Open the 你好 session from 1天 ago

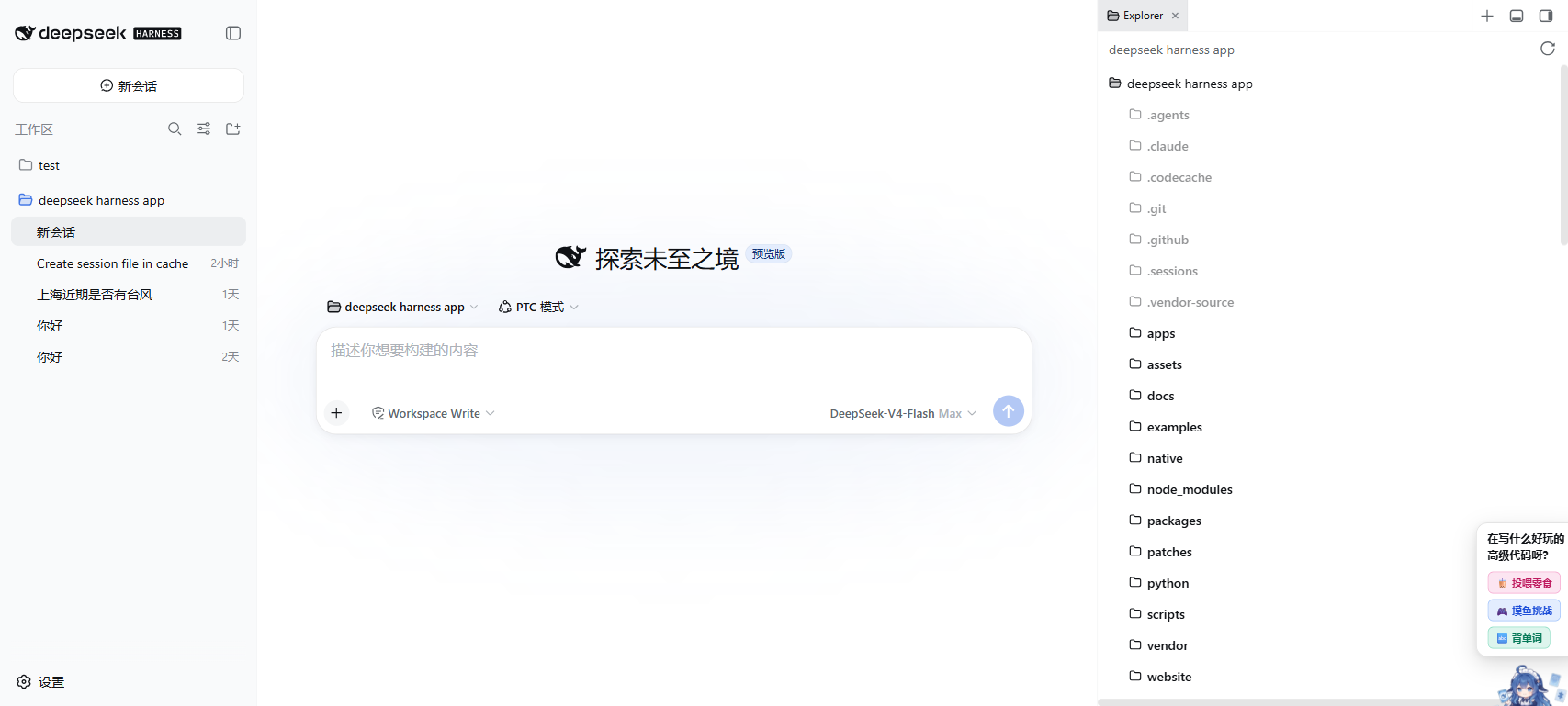(129, 326)
